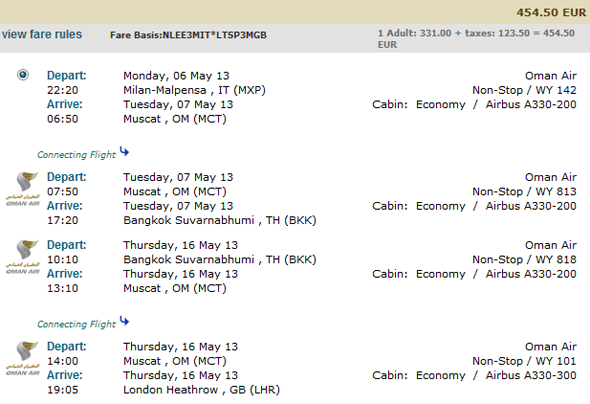Click the second Connecting Flight label
The image size is (590, 404).
click(x=76, y=324)
